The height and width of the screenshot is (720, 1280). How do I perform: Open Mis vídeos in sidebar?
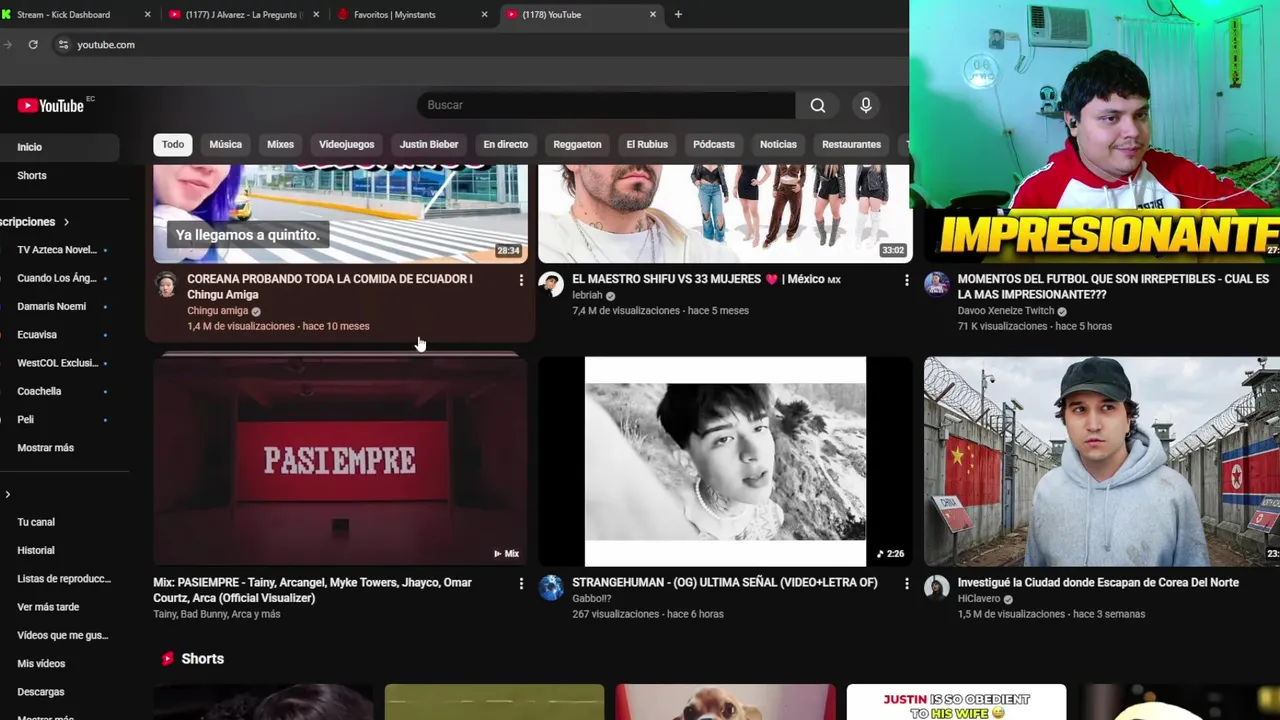pyautogui.click(x=41, y=663)
